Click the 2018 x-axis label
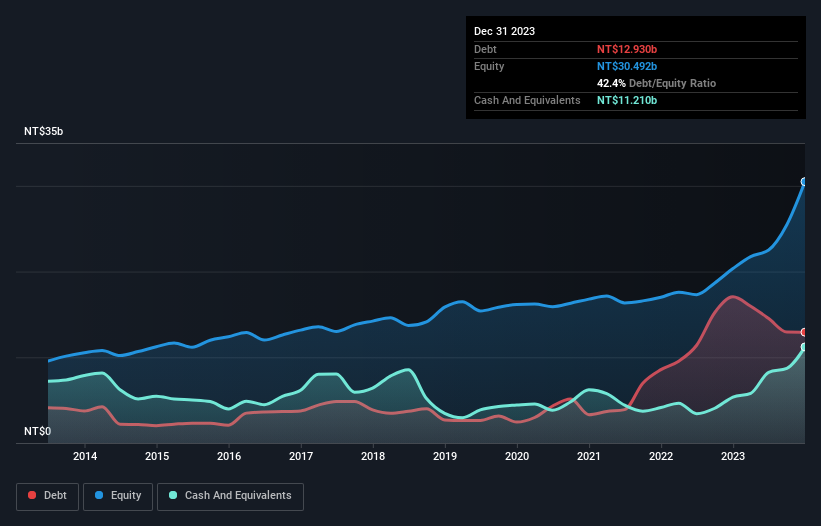821x526 pixels. click(373, 456)
